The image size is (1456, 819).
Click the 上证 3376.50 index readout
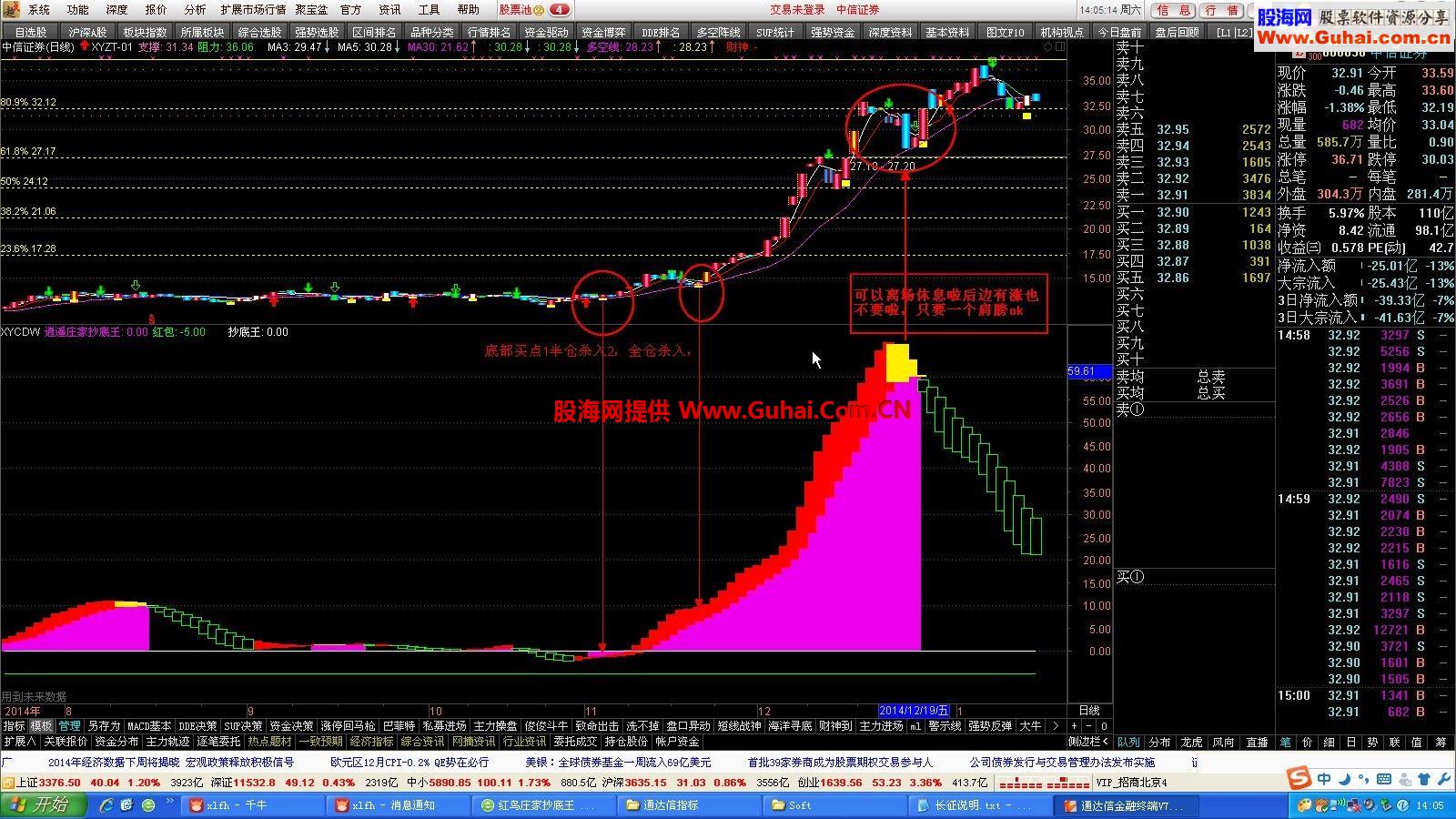(47, 783)
